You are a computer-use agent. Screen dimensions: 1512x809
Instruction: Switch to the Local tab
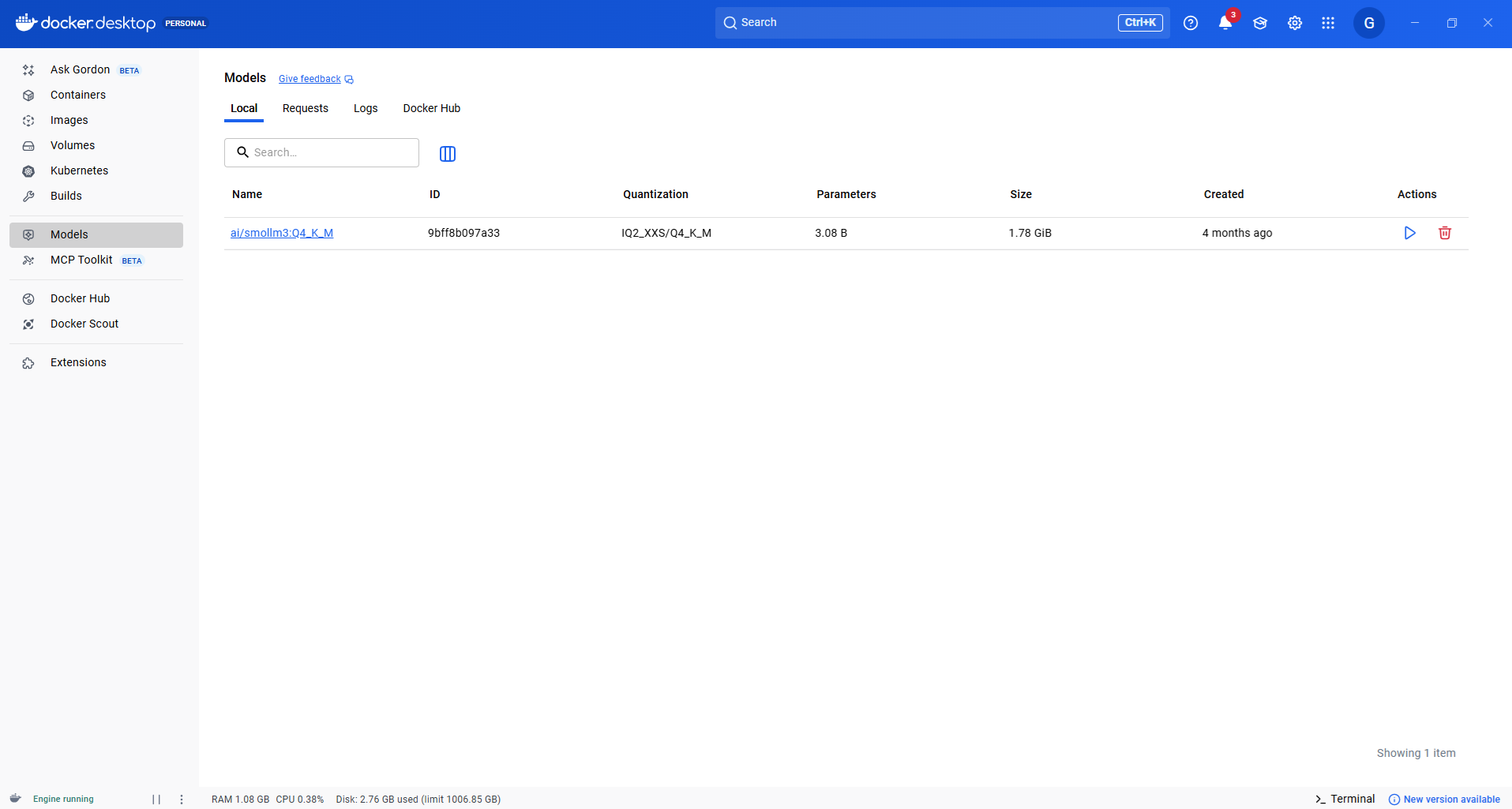(244, 108)
